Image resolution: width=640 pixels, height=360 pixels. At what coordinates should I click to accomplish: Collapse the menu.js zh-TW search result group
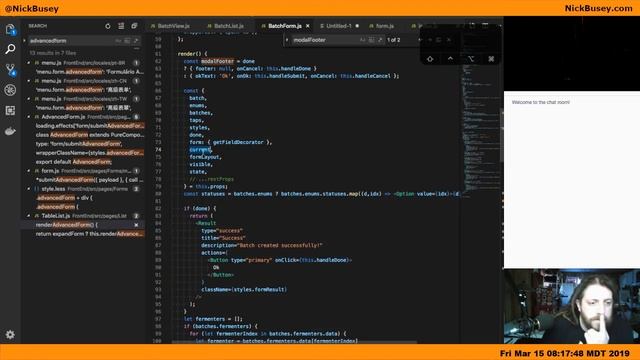[29, 99]
